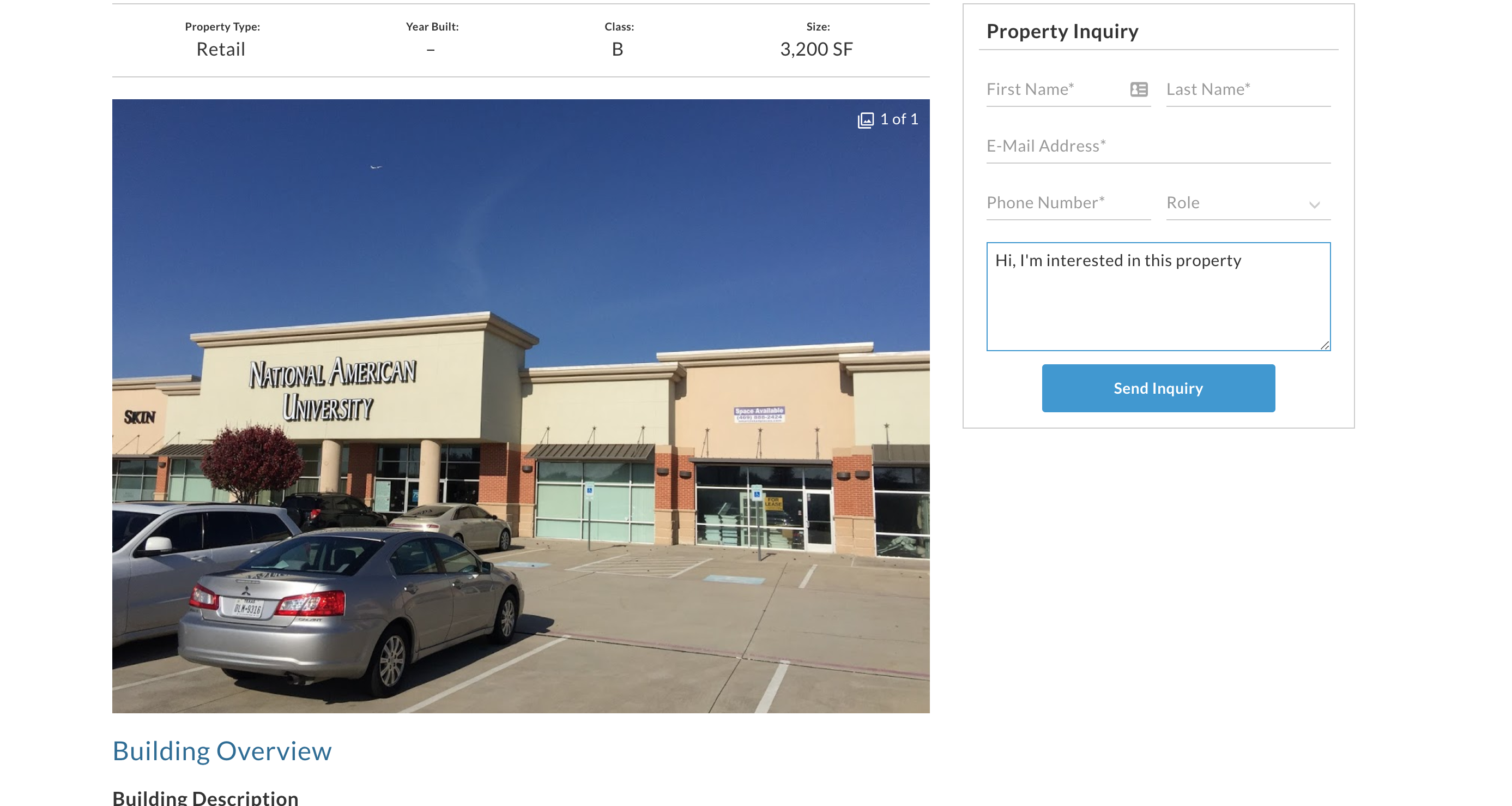Expand the Role dropdown chevron

coord(1314,204)
